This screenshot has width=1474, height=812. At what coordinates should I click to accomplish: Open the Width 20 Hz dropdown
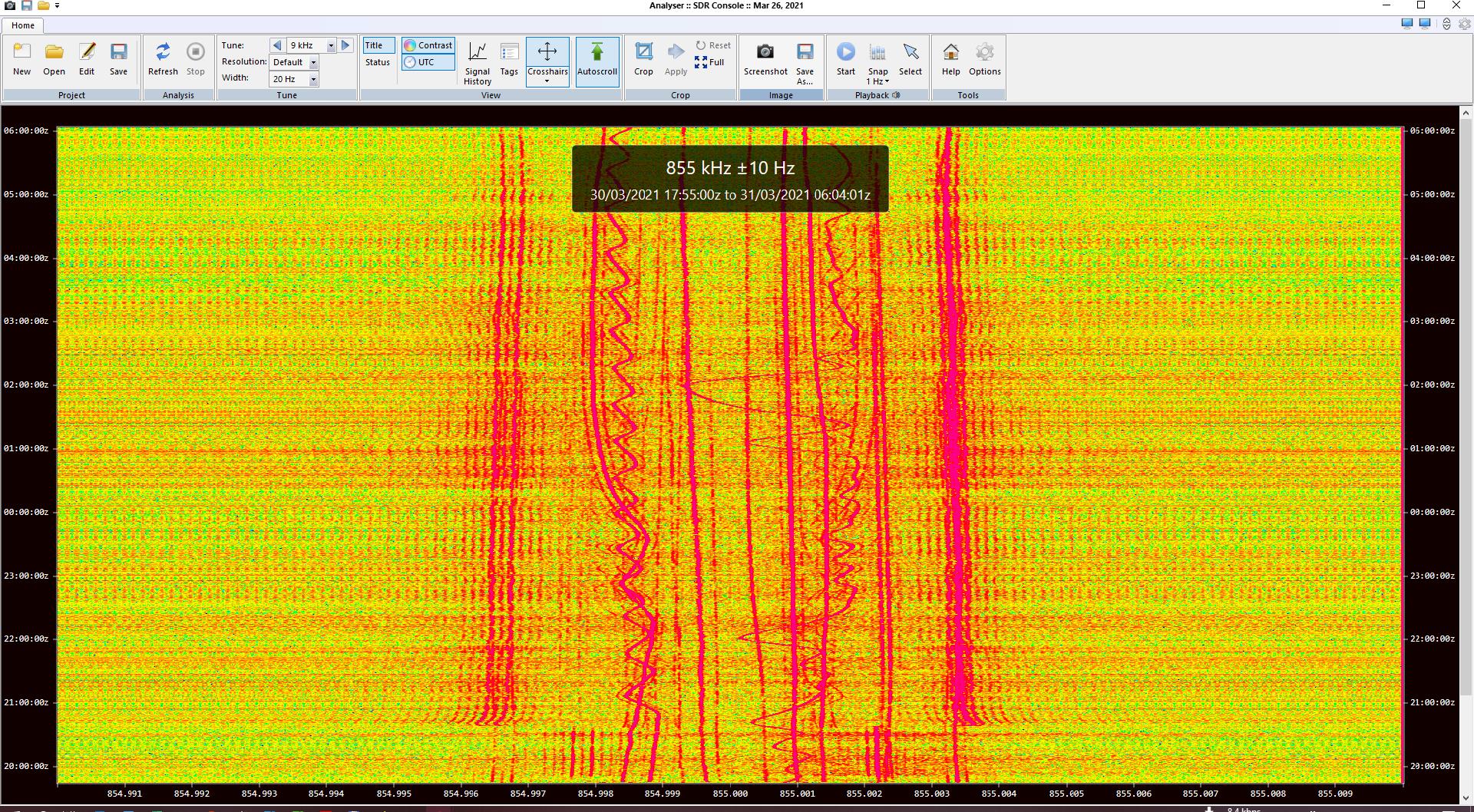313,79
